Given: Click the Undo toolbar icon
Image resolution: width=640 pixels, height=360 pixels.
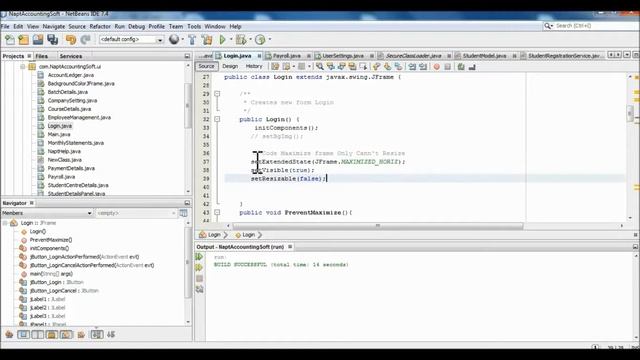Looking at the screenshot, I should [x=71, y=40].
